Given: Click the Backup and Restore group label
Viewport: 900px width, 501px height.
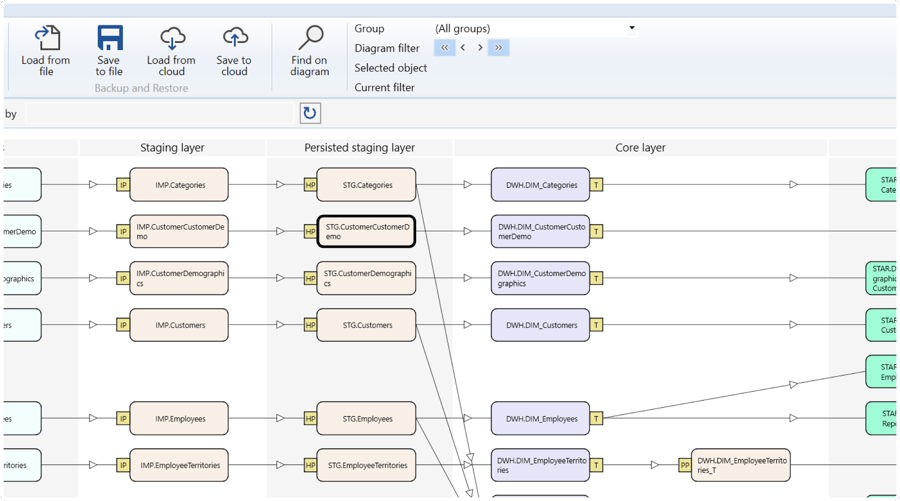Looking at the screenshot, I should 141,88.
